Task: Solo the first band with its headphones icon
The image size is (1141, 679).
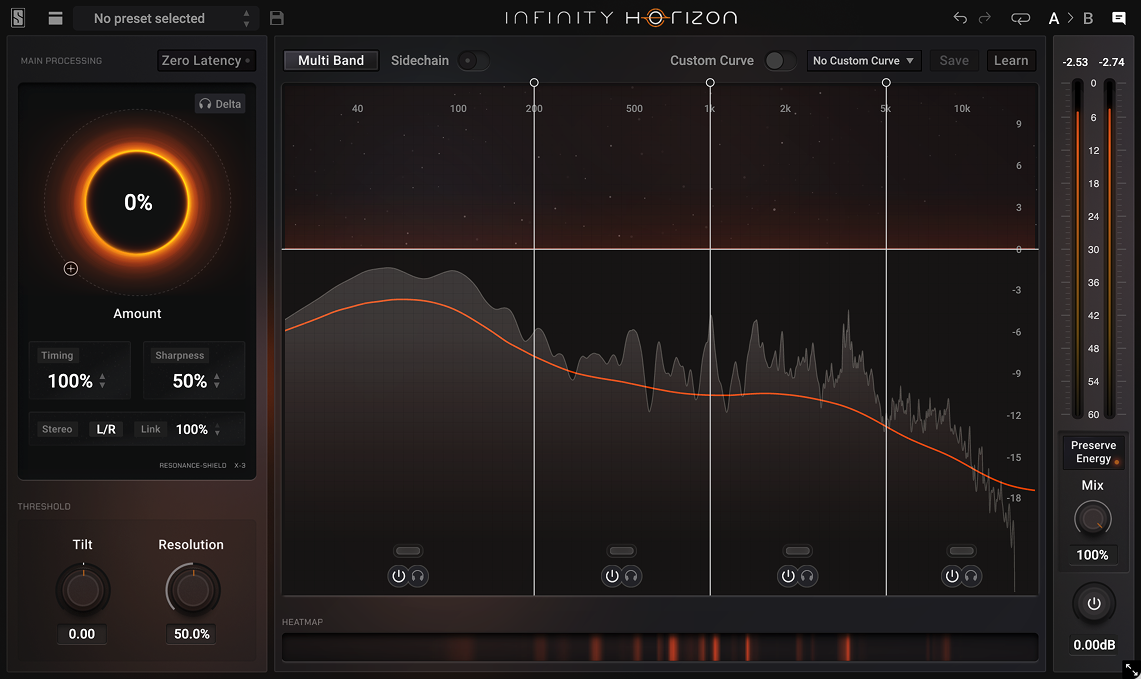Action: click(x=418, y=576)
